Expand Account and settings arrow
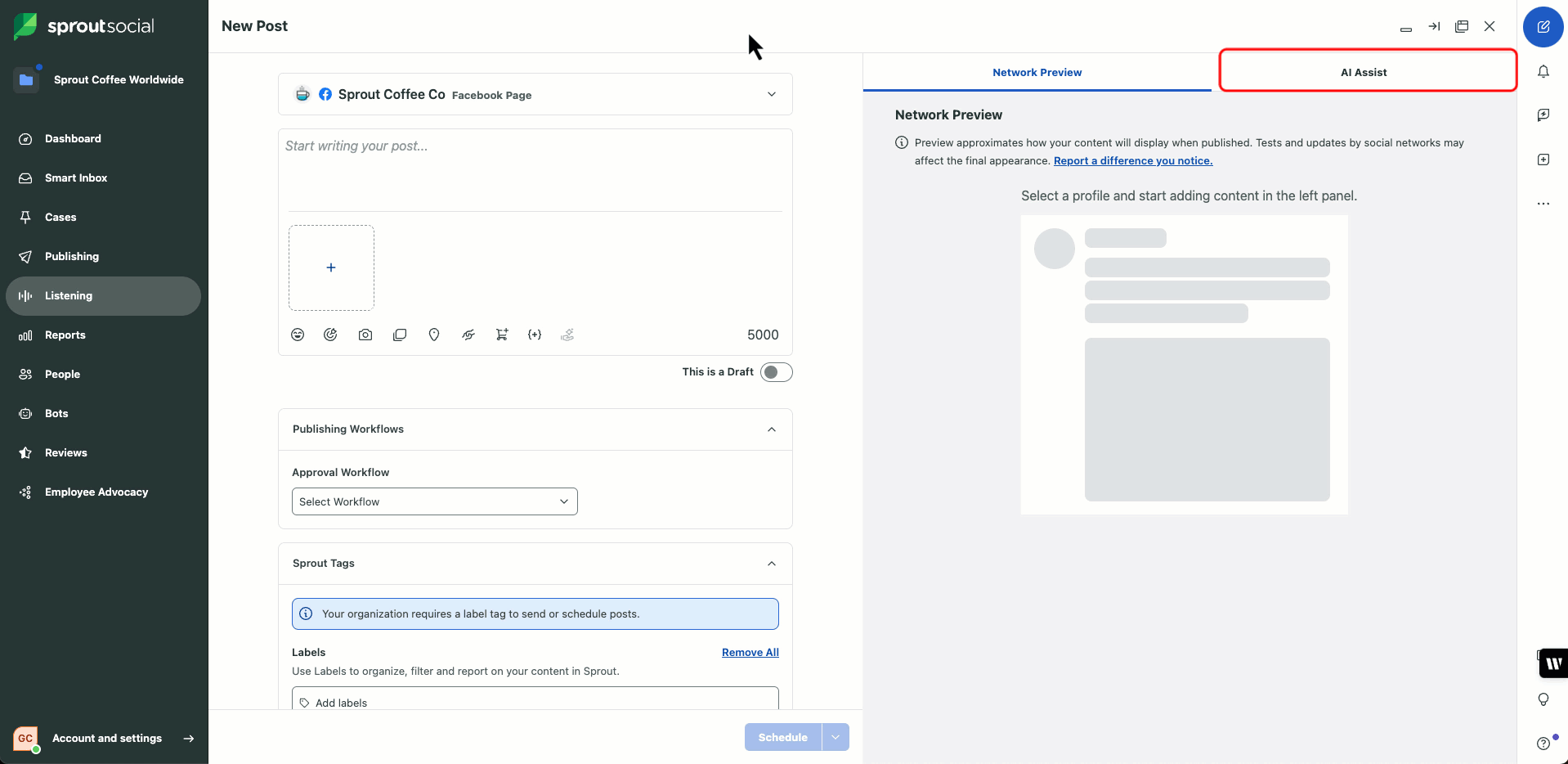The height and width of the screenshot is (764, 1568). click(x=189, y=738)
